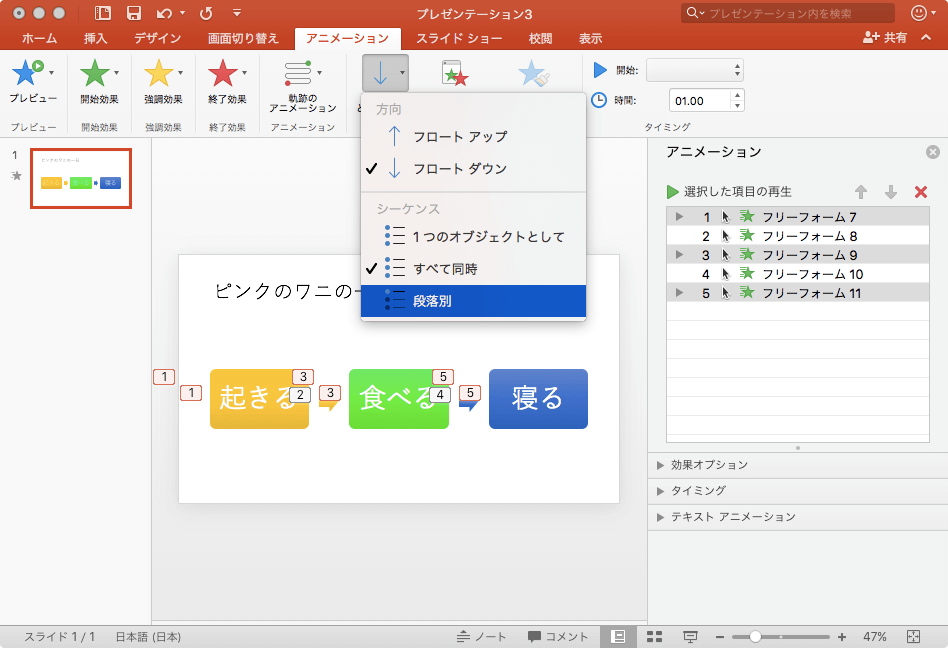The height and width of the screenshot is (648, 948).
Task: Open the Quick Access customize dropdown
Action: pyautogui.click(x=237, y=13)
